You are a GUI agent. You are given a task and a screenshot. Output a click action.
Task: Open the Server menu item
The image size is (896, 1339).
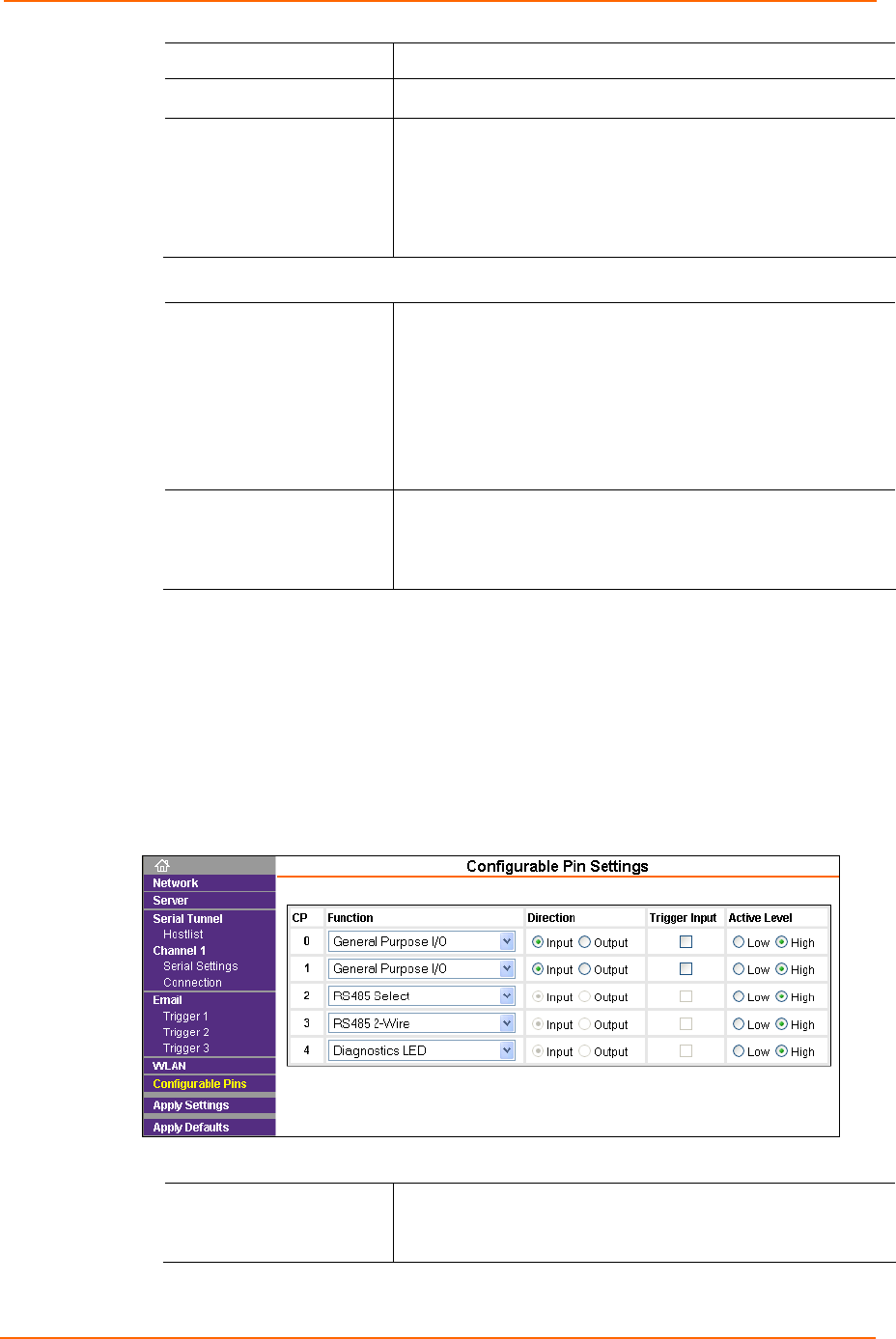point(170,901)
